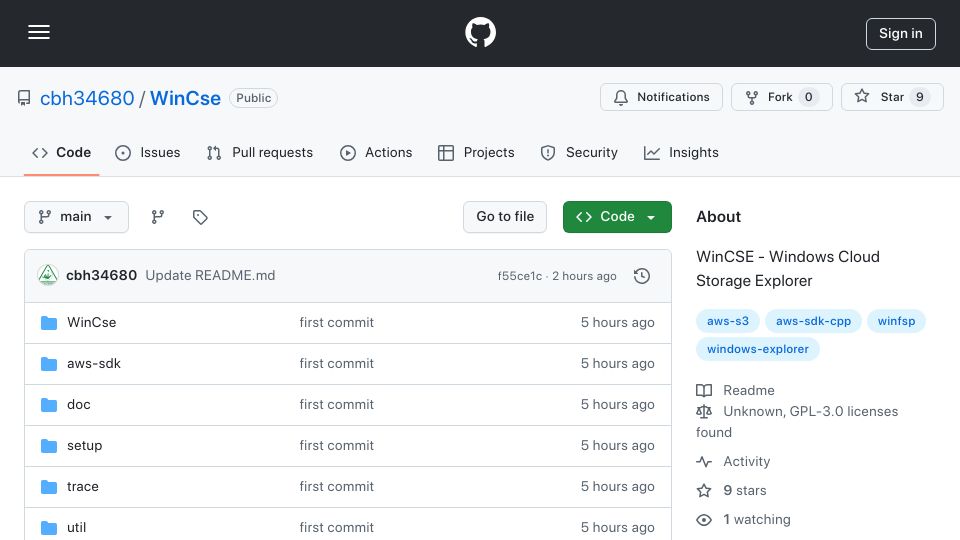
Task: Switch to the Insights tab
Action: (681, 152)
